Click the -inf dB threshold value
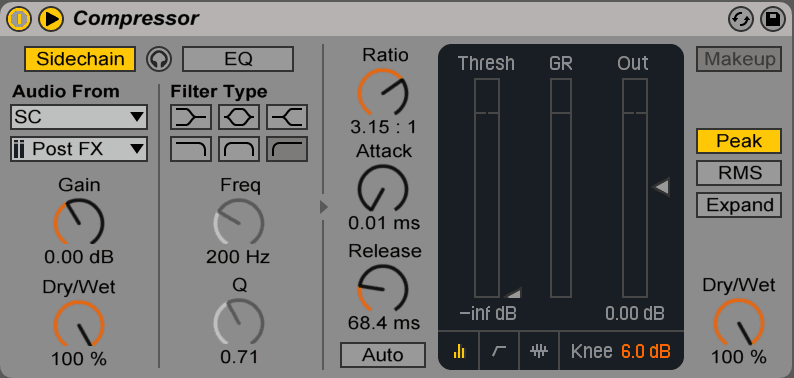Viewport: 794px width, 378px height. (x=488, y=314)
